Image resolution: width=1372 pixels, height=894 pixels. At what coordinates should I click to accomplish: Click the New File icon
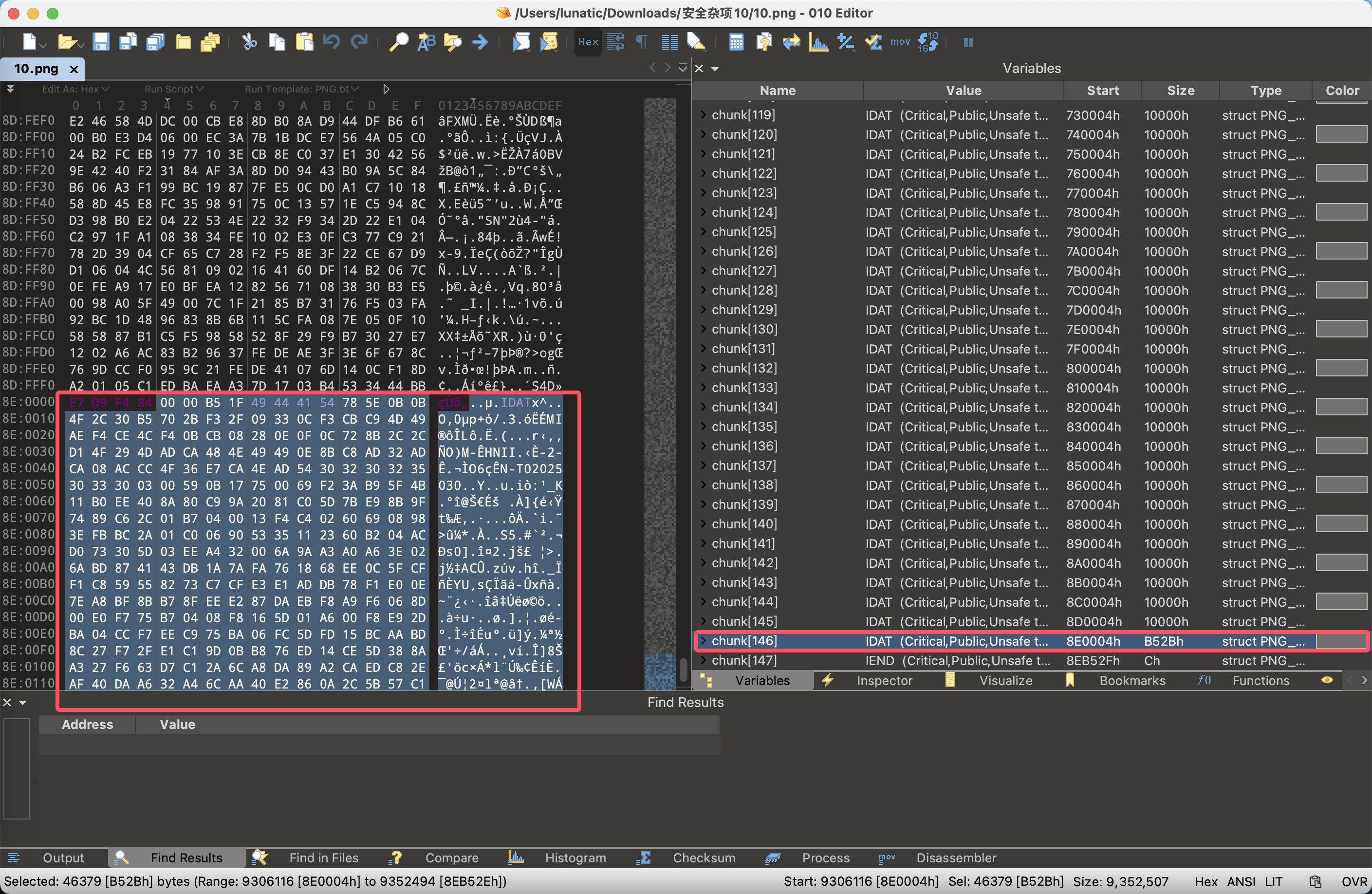[30, 42]
